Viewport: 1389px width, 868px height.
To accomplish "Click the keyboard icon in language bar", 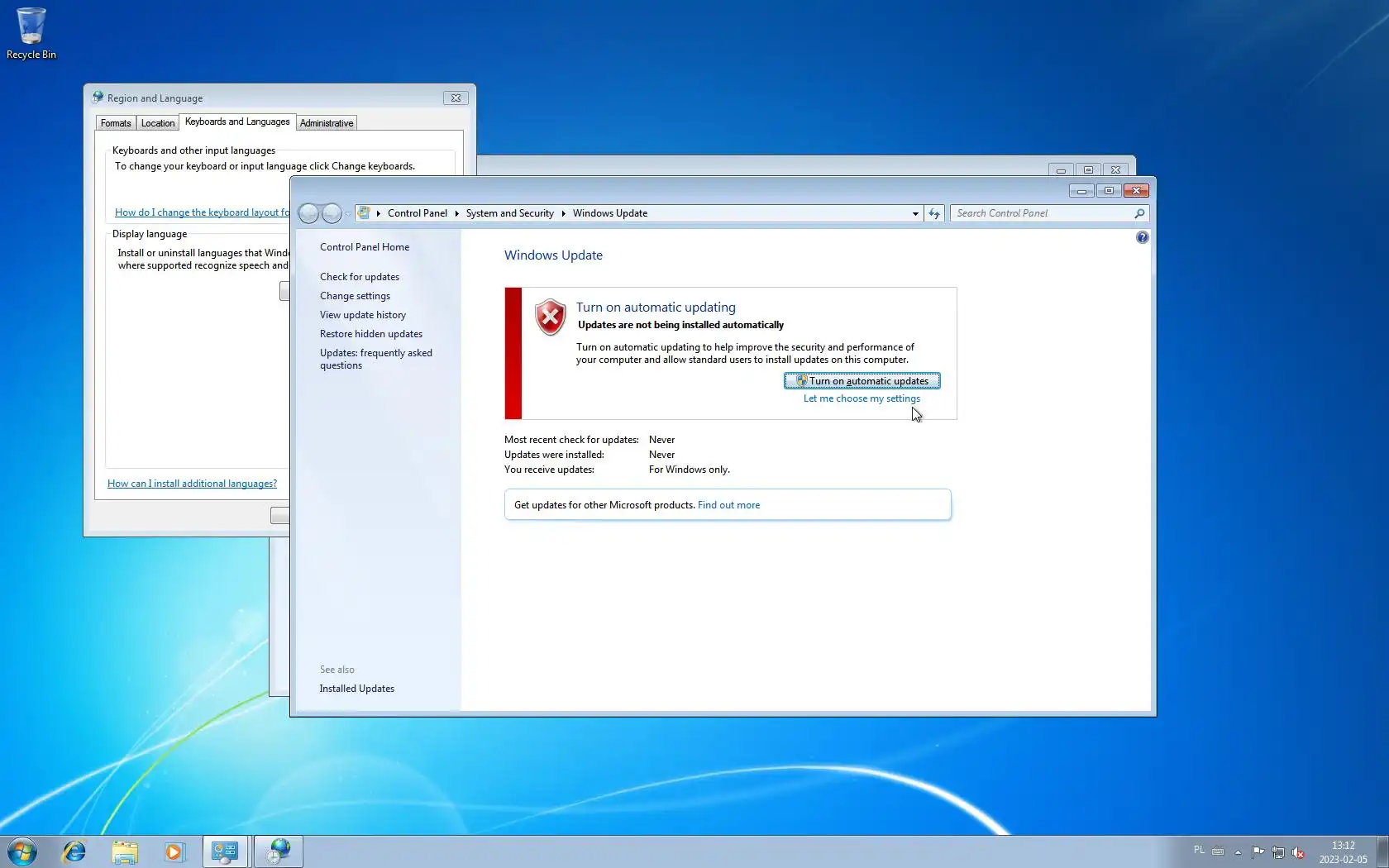I will [x=1218, y=851].
